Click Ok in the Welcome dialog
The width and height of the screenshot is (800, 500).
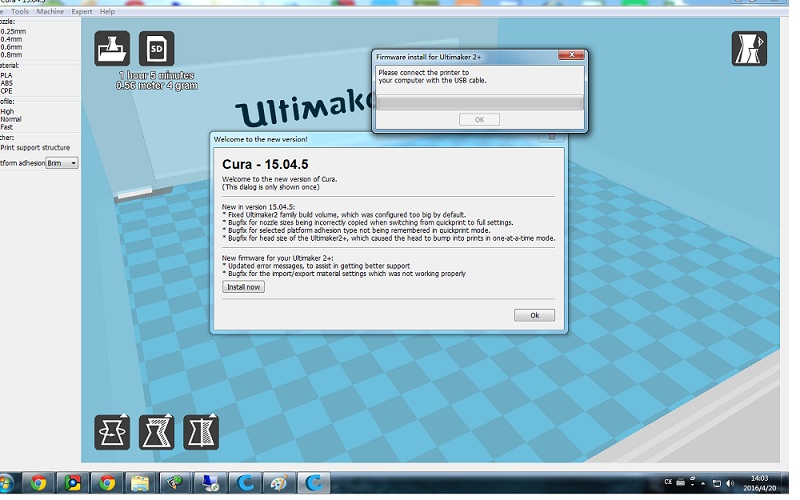(x=534, y=315)
